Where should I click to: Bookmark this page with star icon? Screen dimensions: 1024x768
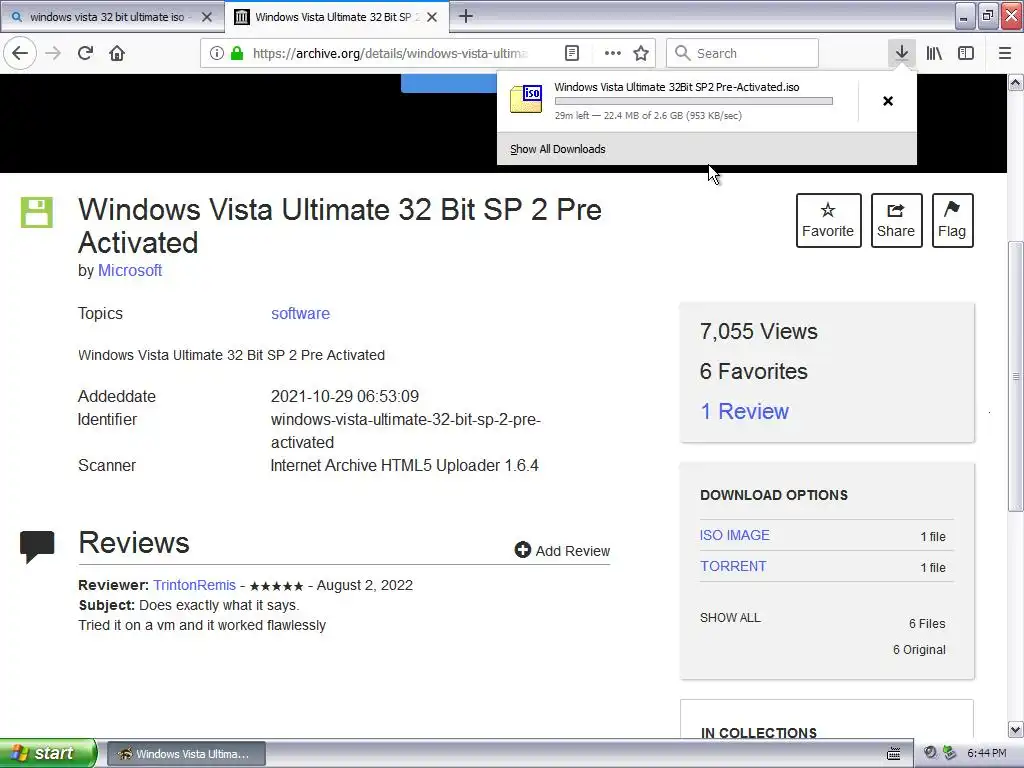(x=641, y=53)
